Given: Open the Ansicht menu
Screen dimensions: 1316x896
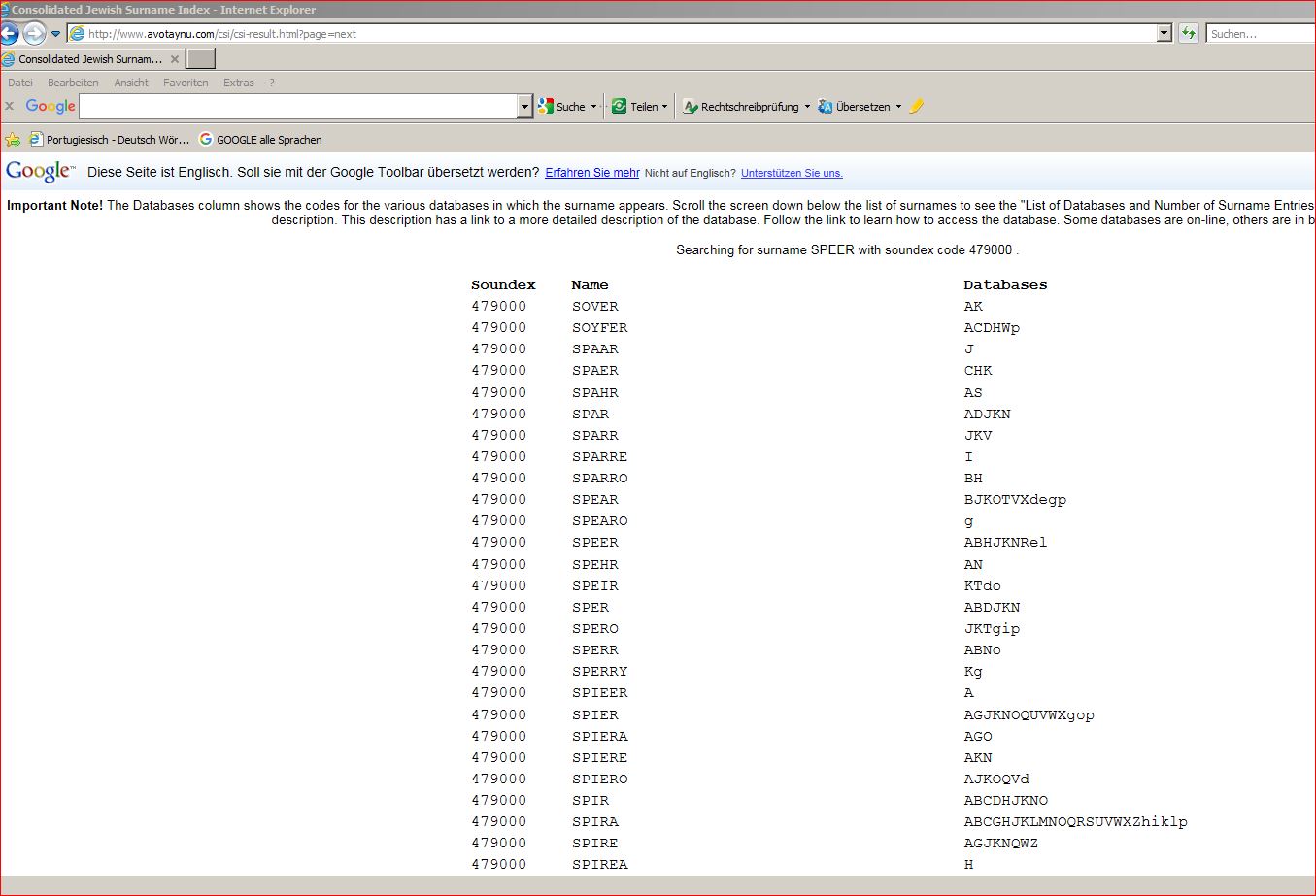Looking at the screenshot, I should pyautogui.click(x=131, y=83).
